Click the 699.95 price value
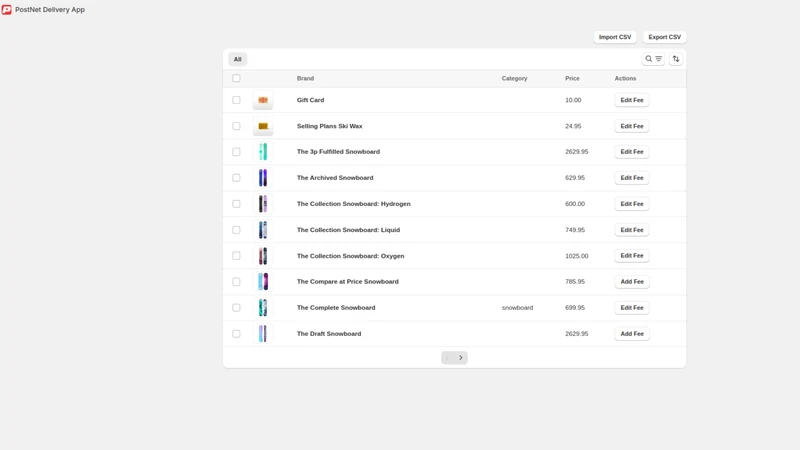 tap(575, 308)
